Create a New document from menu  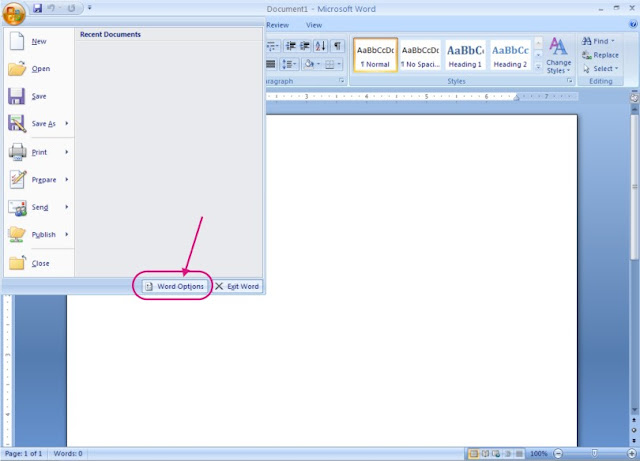tap(39, 41)
